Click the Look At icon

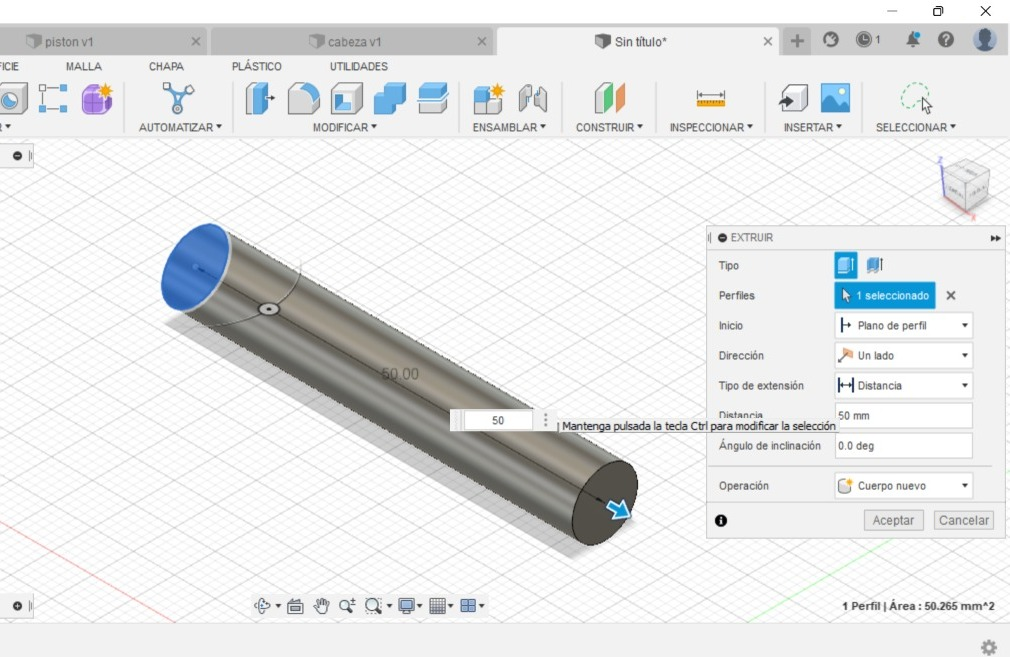pyautogui.click(x=295, y=605)
